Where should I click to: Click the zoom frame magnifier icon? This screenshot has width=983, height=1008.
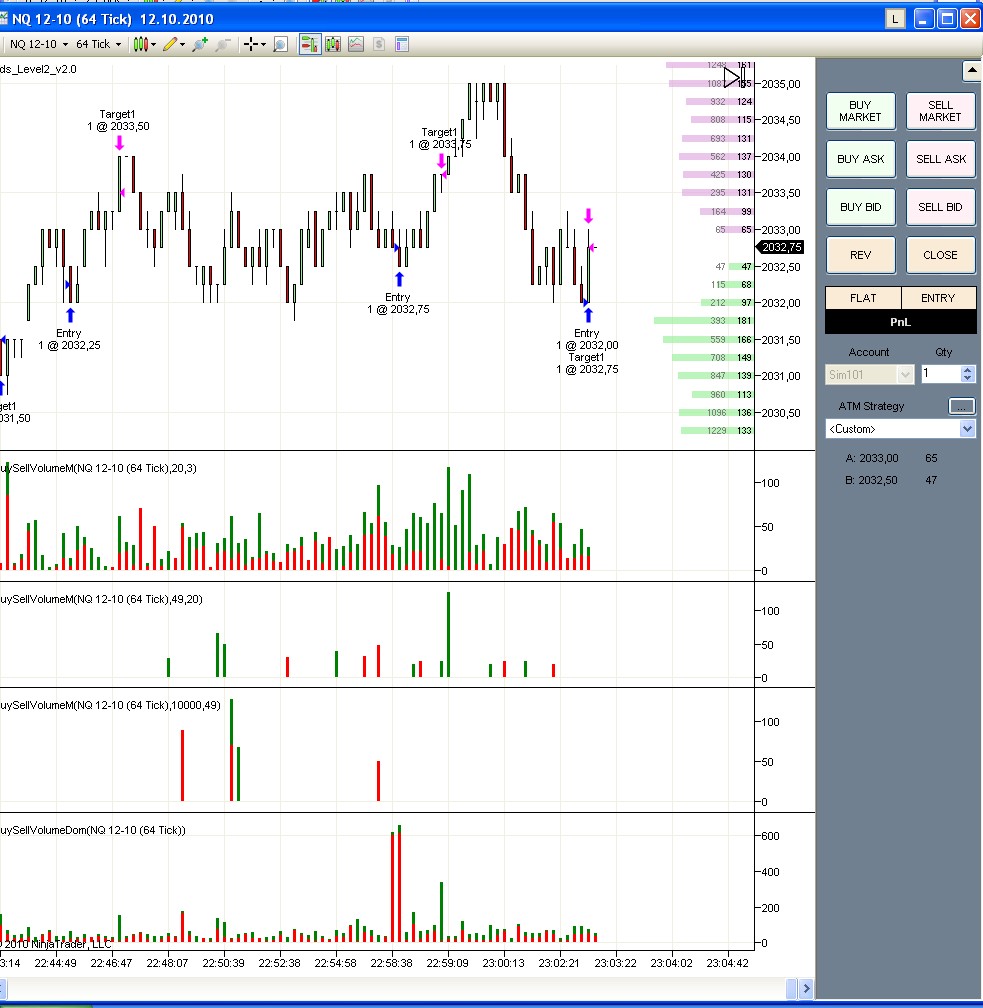[x=281, y=44]
